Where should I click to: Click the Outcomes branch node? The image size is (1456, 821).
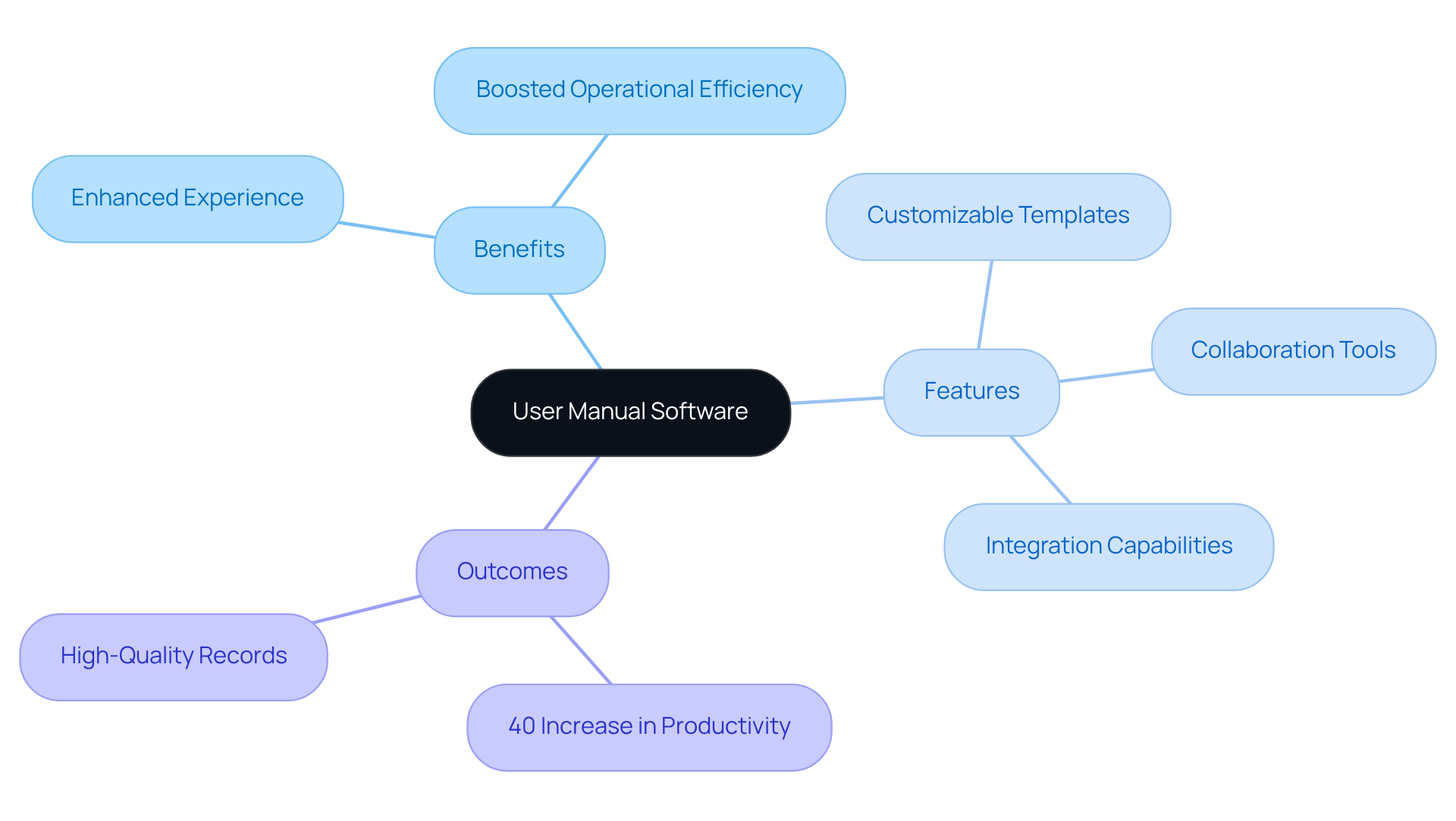point(512,572)
